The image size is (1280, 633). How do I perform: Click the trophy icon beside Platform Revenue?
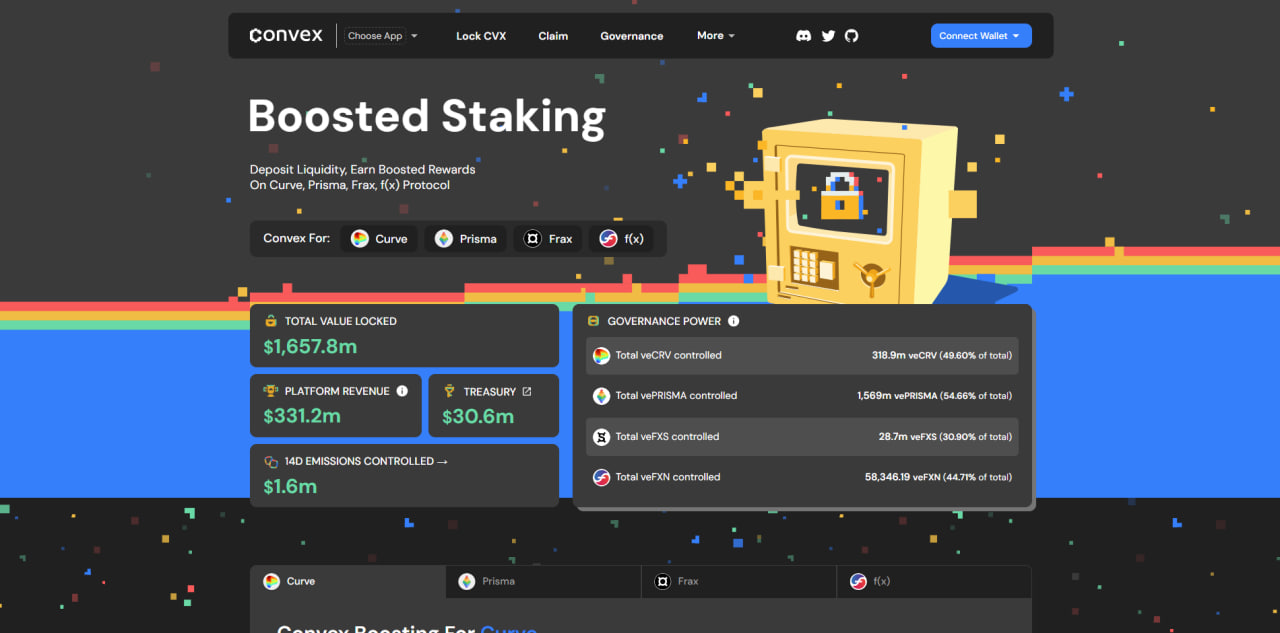271,391
